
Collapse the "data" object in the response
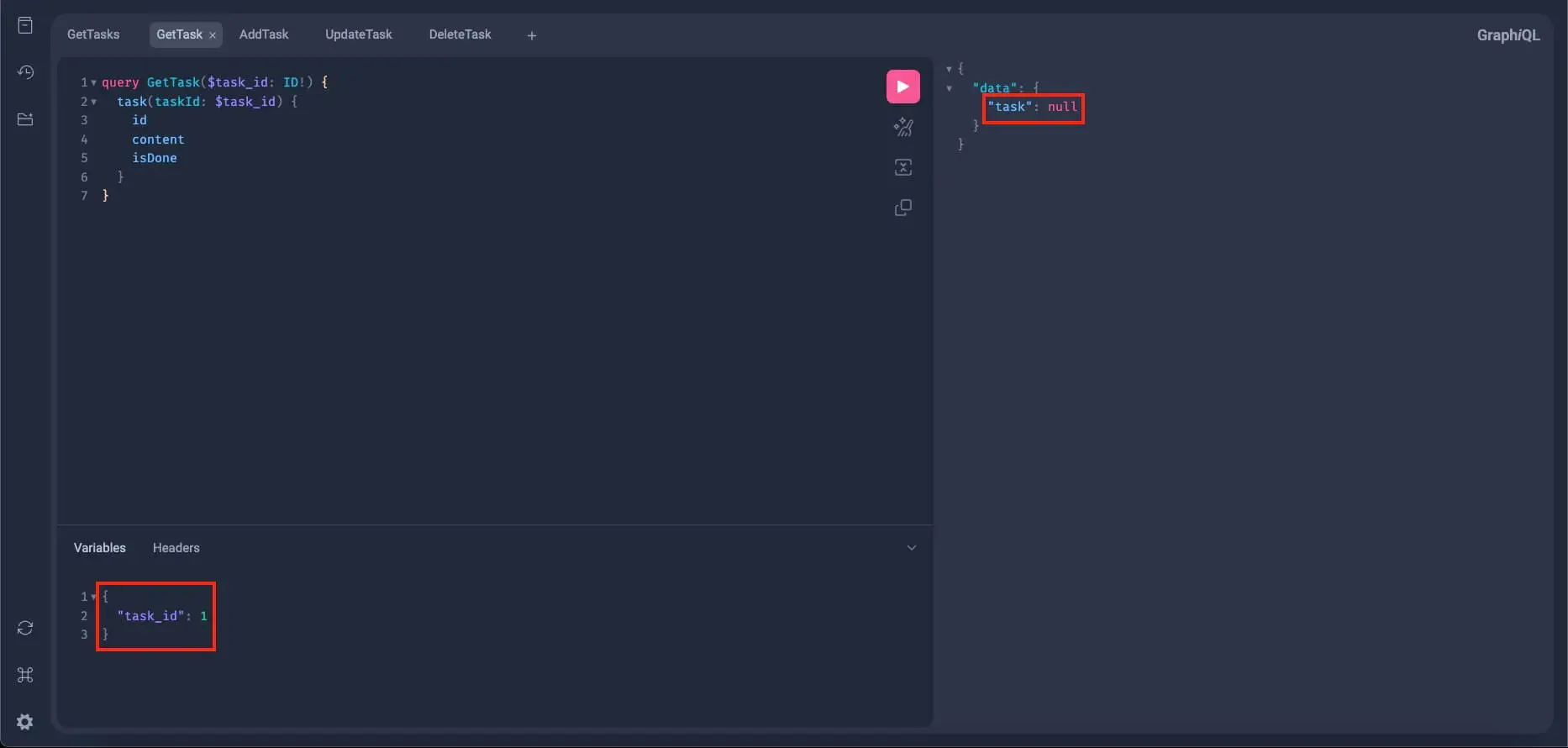(950, 88)
